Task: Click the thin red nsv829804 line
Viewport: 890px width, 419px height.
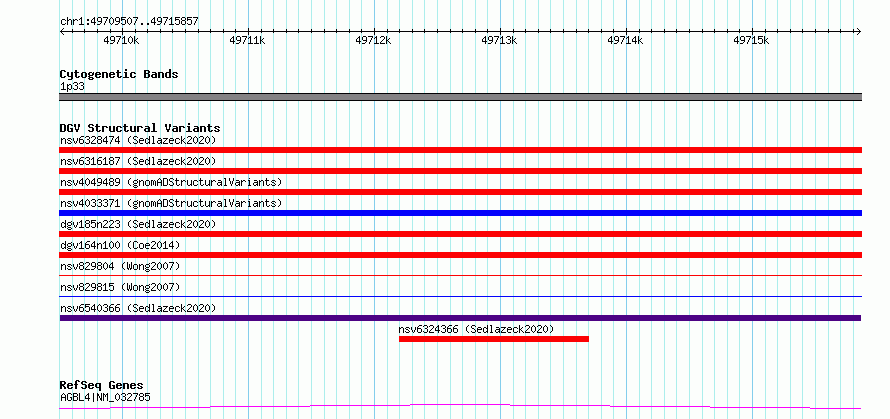Action: [460, 275]
